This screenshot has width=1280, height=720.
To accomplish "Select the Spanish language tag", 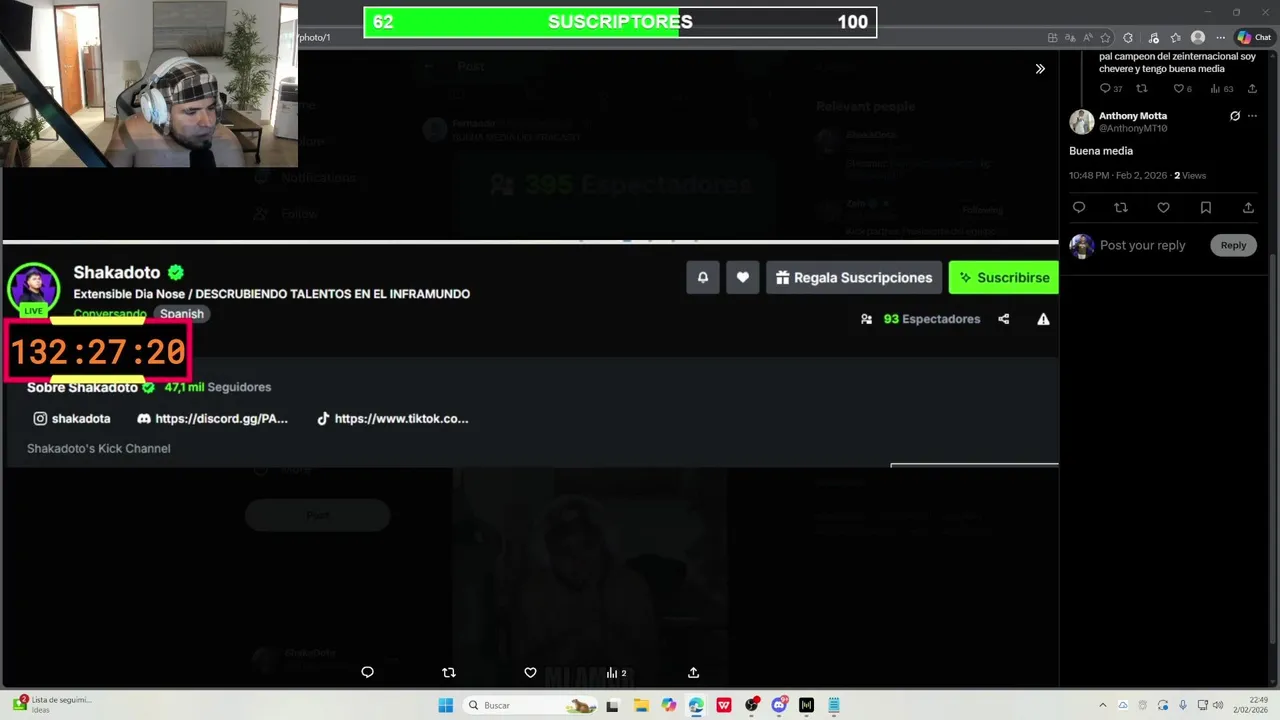I will click(182, 313).
